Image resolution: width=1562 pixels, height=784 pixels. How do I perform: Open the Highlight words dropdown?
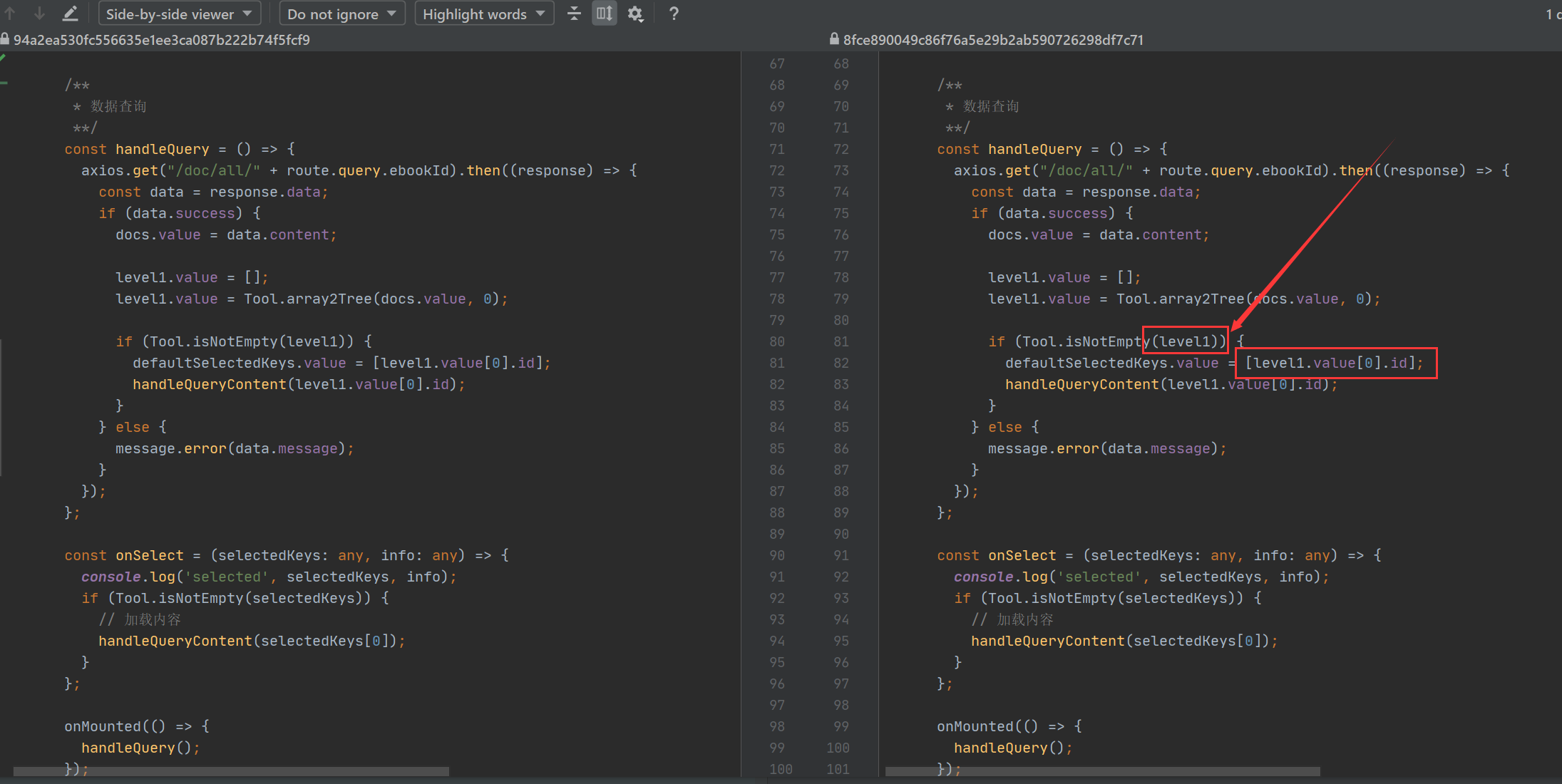click(x=484, y=14)
